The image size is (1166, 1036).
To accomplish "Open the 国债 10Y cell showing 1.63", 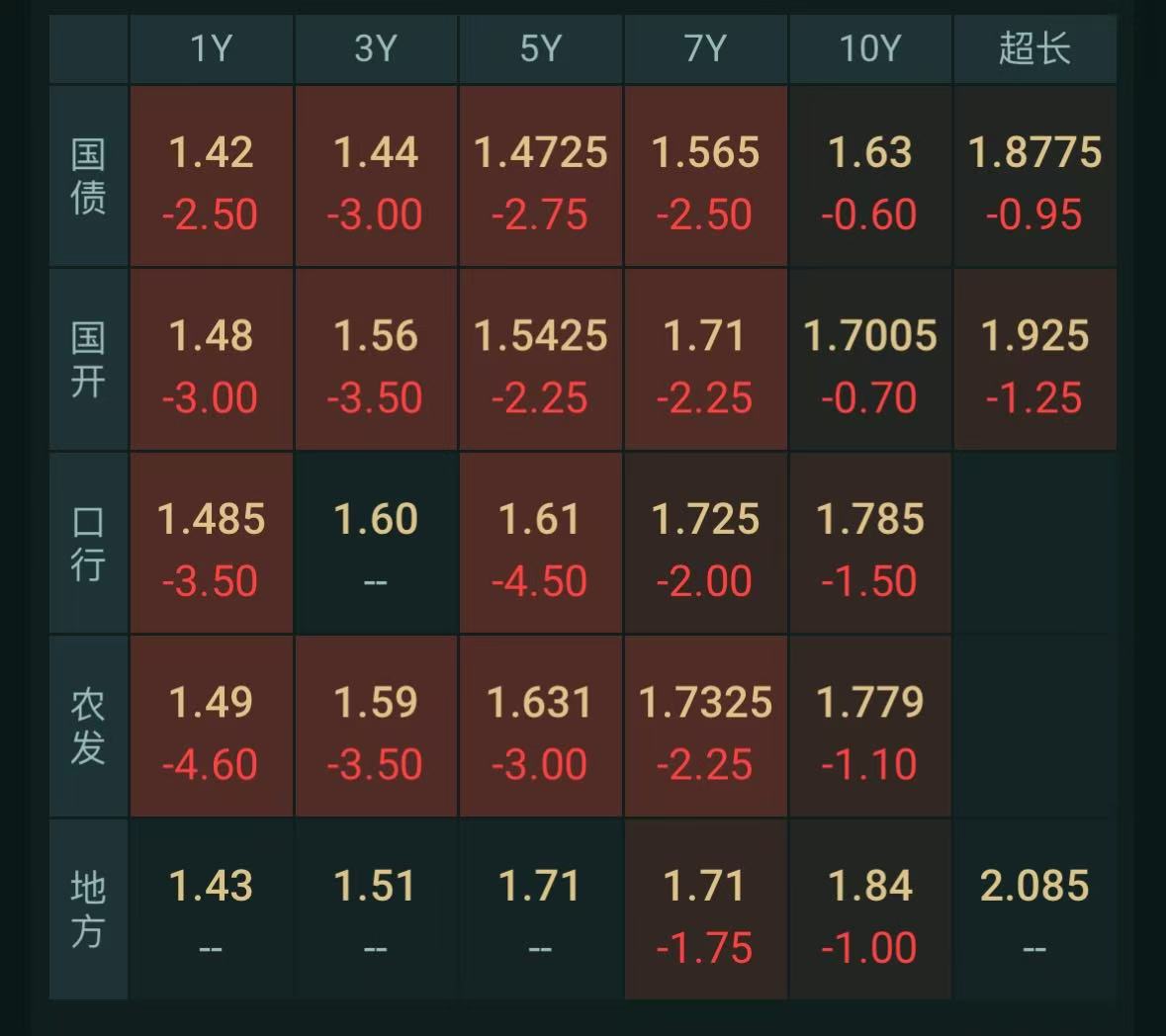I will click(870, 176).
